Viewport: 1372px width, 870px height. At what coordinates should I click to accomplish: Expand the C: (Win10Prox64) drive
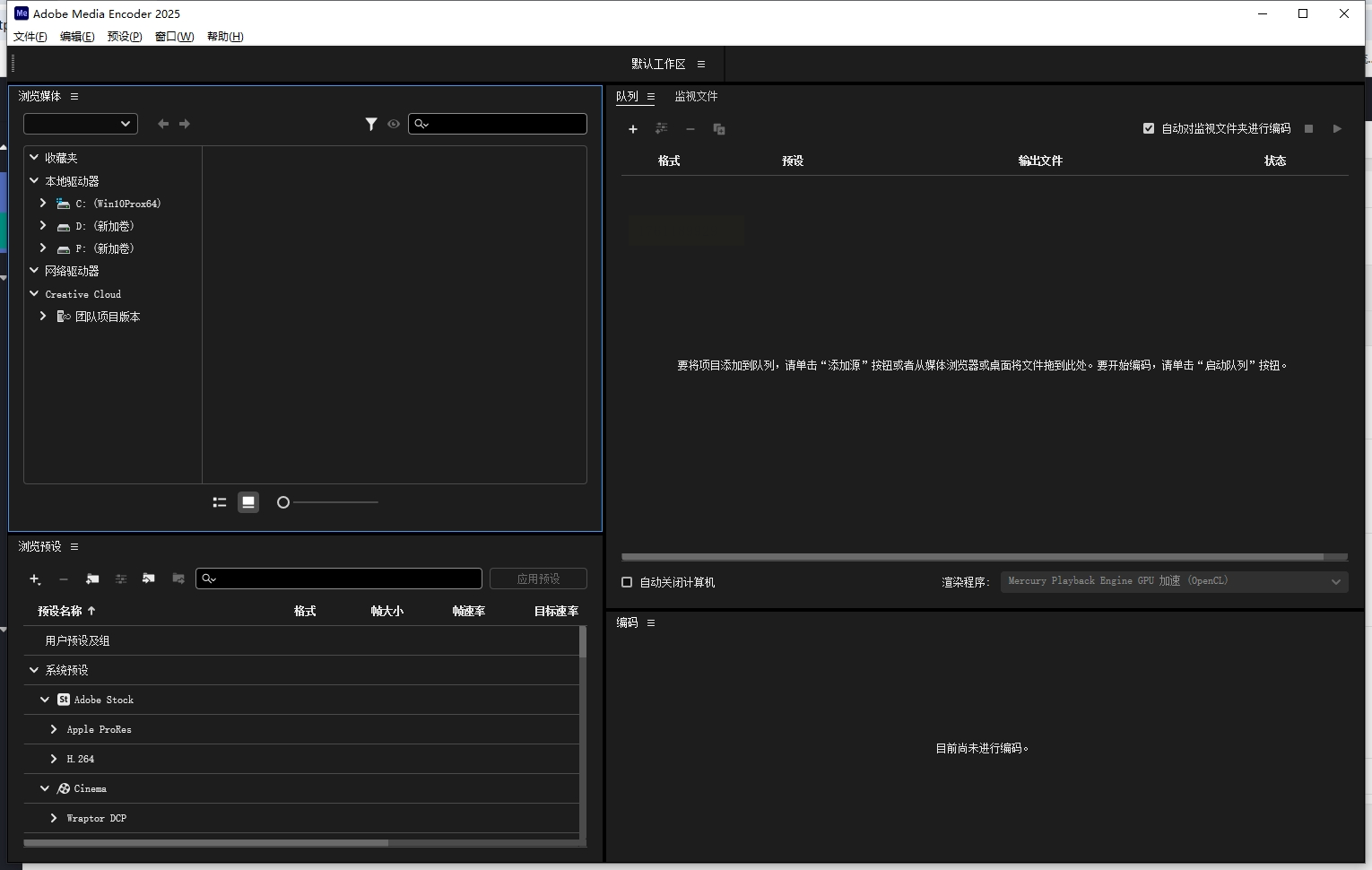[43, 203]
